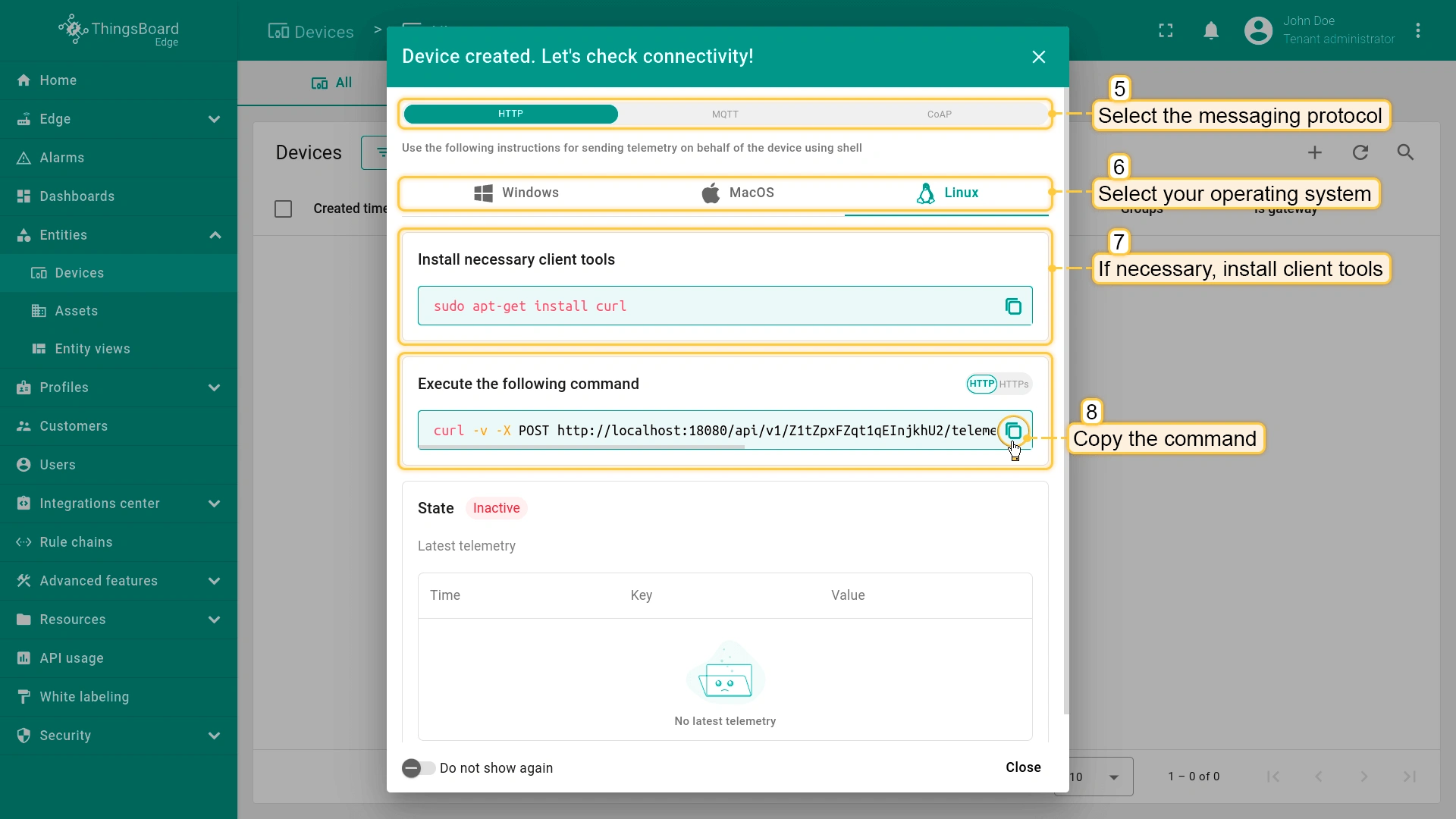Click horizontal scrollbar under curl command
1456x819 pixels.
pyautogui.click(x=582, y=447)
